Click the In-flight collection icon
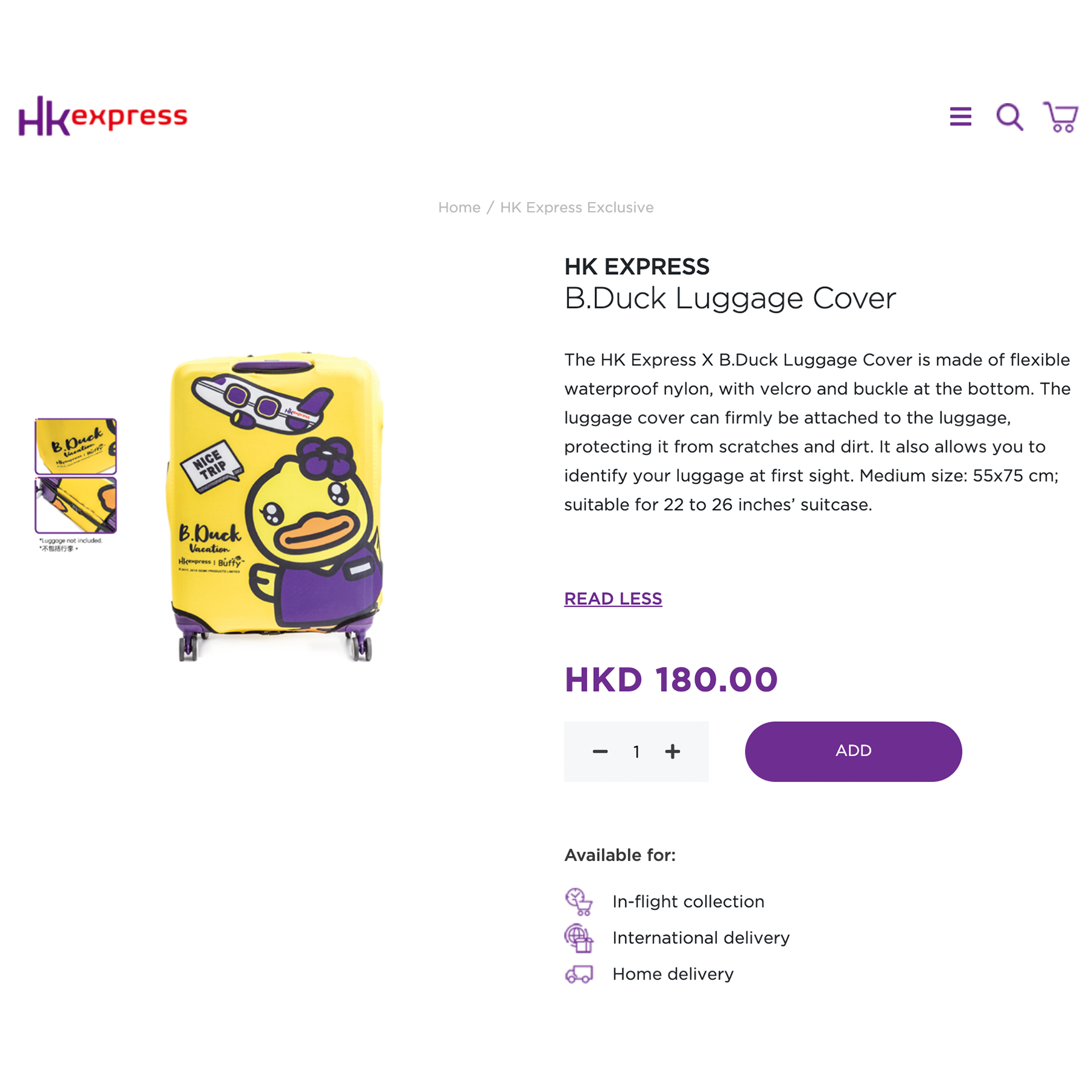The image size is (1092, 1092). tap(579, 902)
